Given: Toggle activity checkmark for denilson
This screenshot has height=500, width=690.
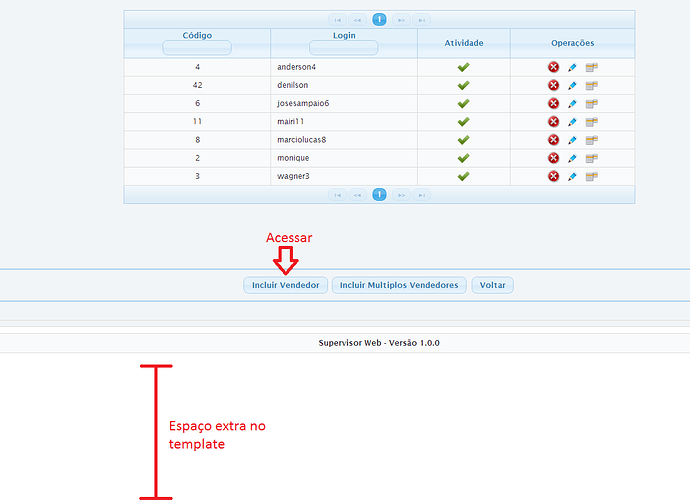Looking at the screenshot, I should click(463, 85).
